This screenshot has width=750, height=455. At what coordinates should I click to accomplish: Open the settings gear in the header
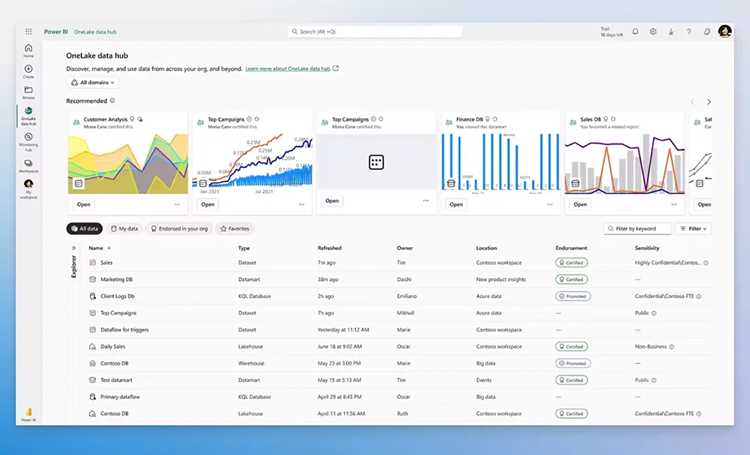coord(653,32)
